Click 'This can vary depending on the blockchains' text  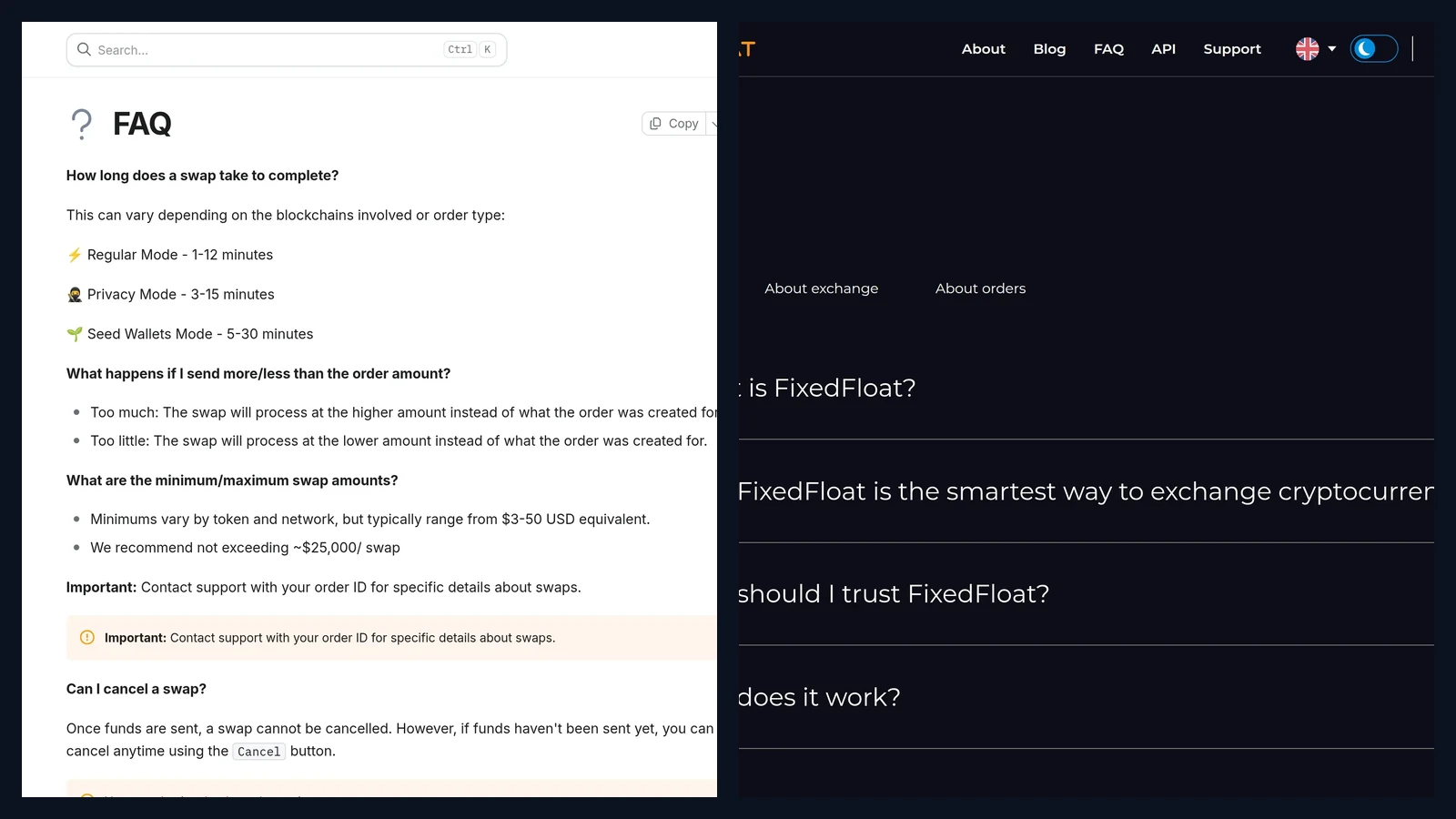tap(286, 216)
